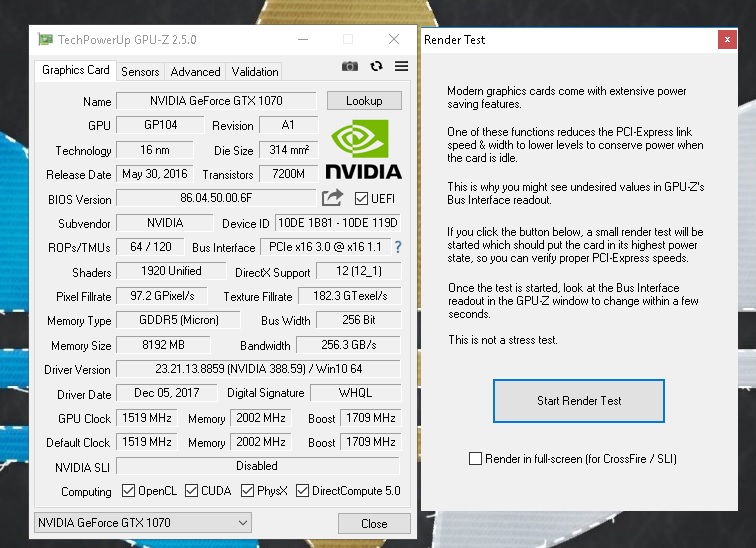756x548 pixels.
Task: Click the ROPs/TMUs field 64 / 120
Action: click(x=150, y=247)
